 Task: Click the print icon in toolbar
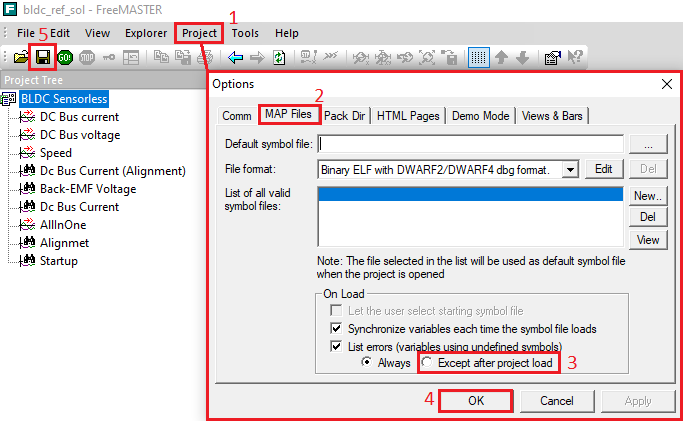(205, 57)
